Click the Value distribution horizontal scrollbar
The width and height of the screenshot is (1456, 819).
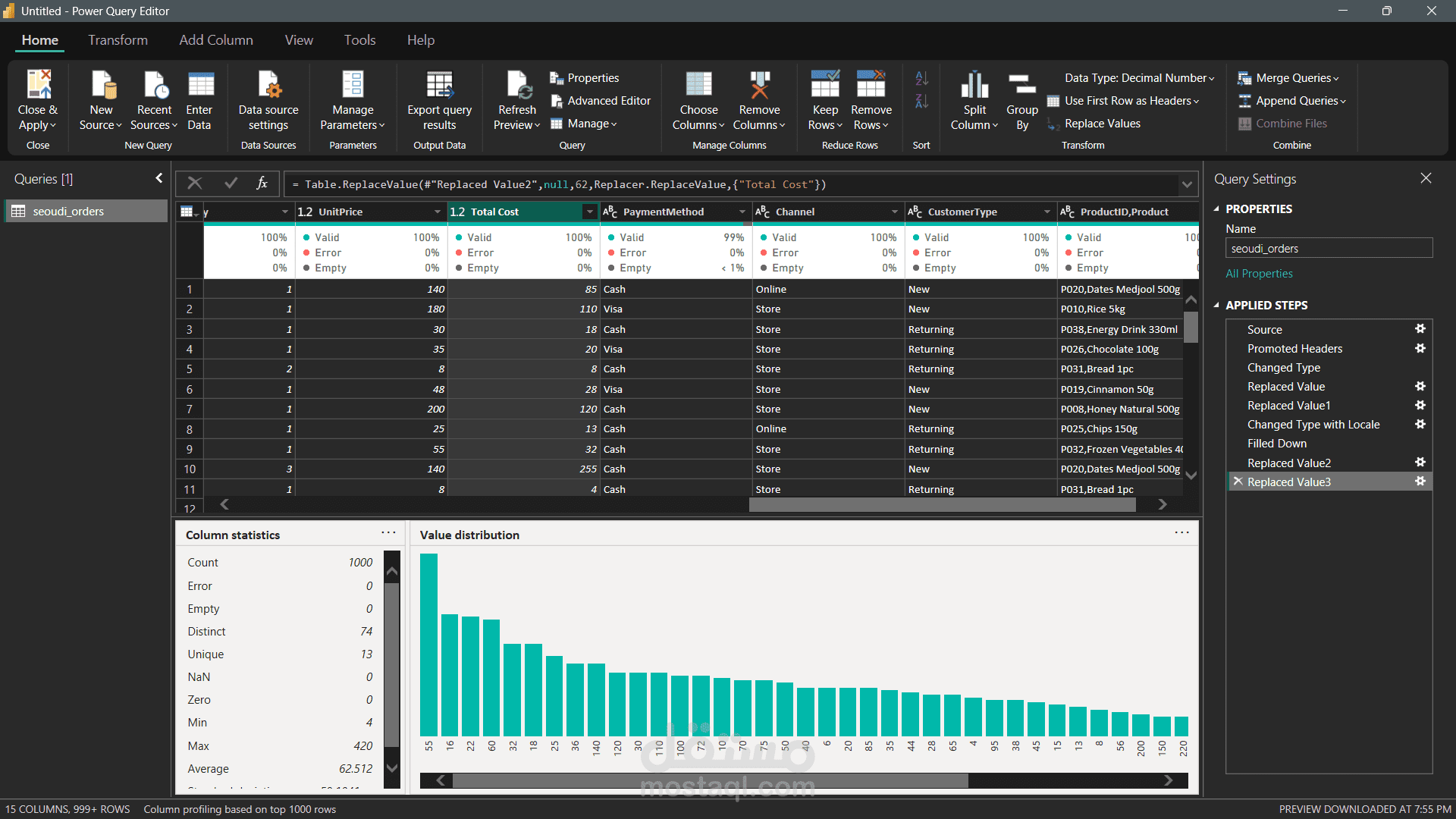pos(710,780)
